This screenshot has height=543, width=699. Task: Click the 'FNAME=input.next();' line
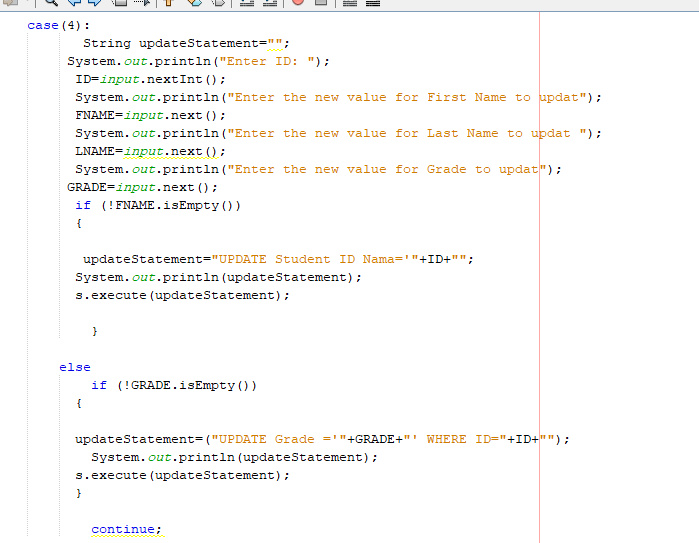pos(151,115)
